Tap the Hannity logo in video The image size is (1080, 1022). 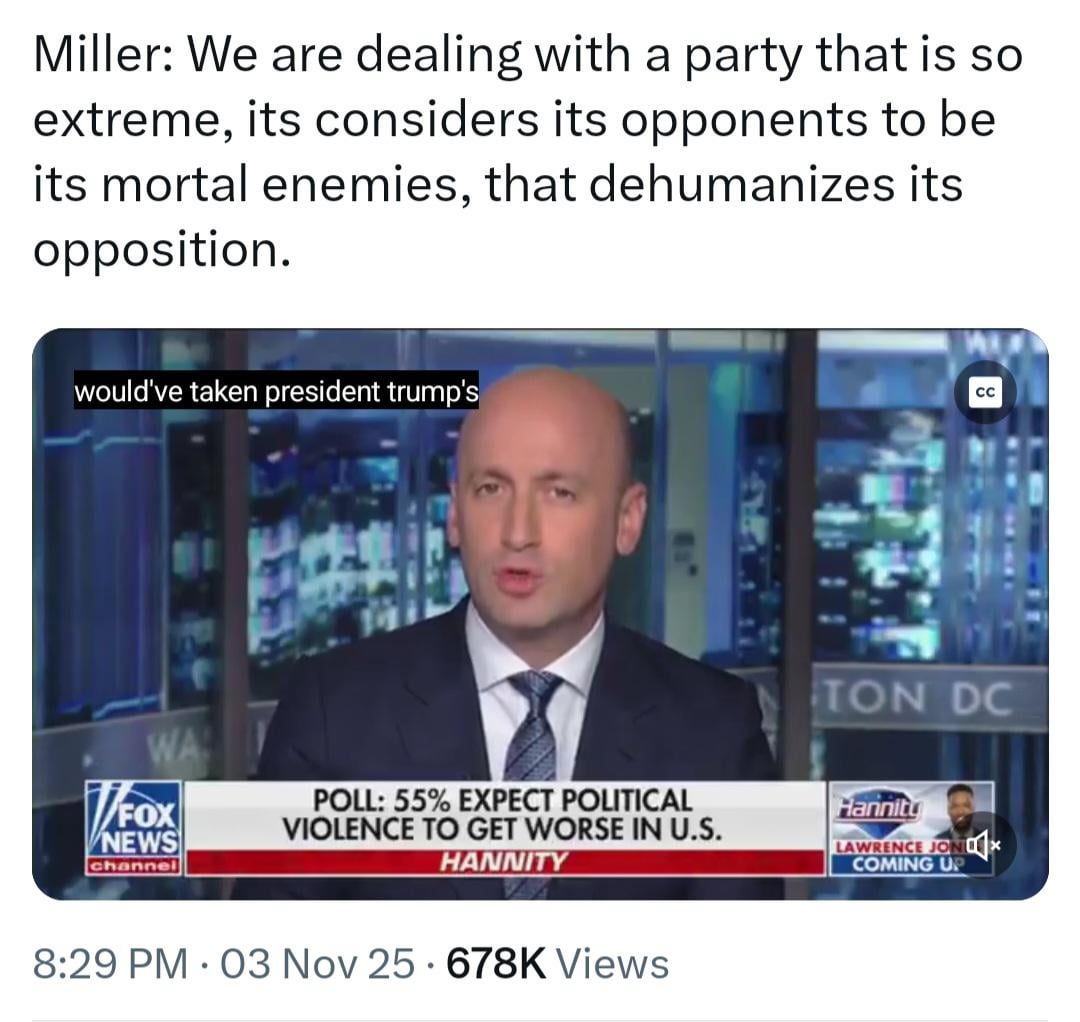pyautogui.click(x=877, y=806)
